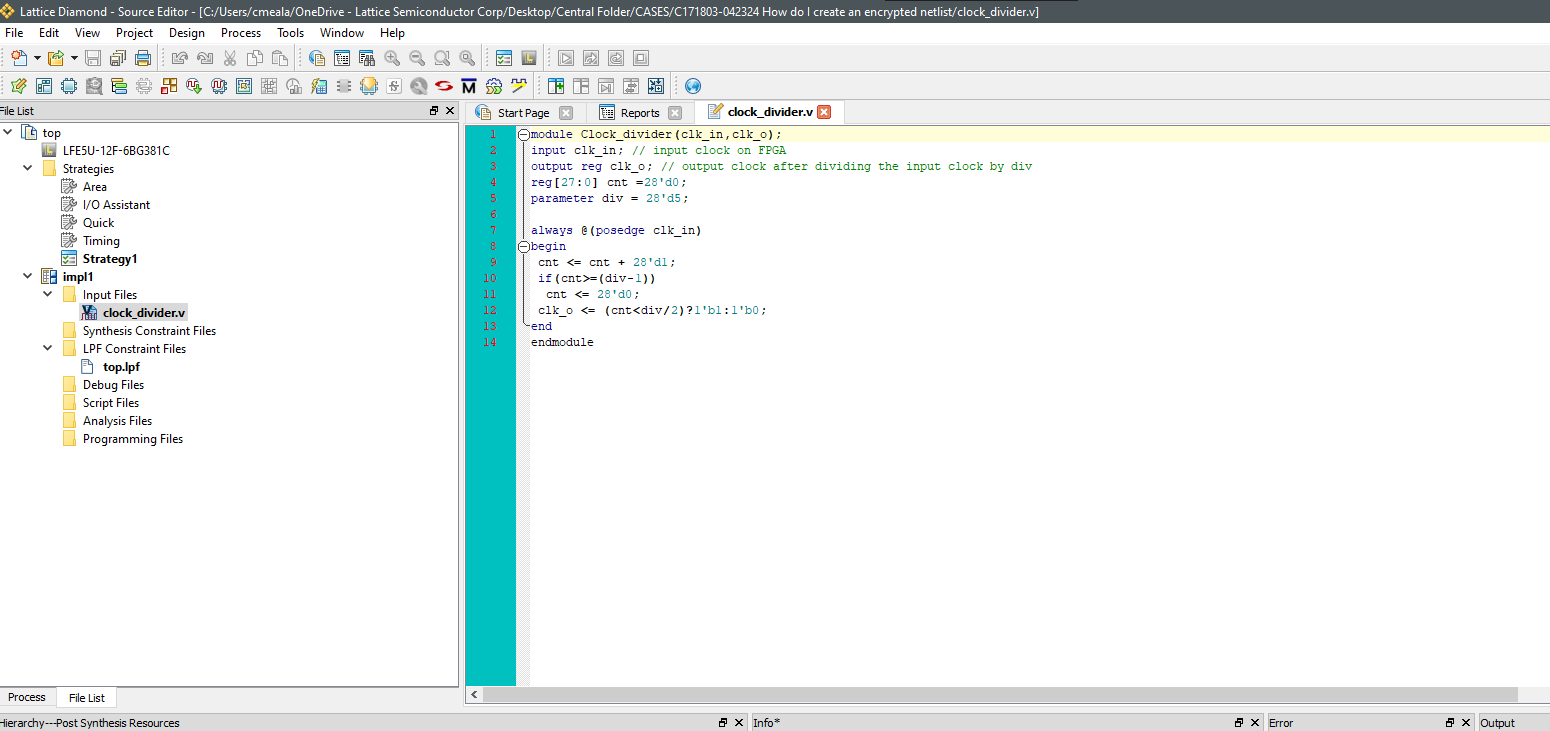Switch to the Process tab at bottom
1550x731 pixels.
[27, 698]
